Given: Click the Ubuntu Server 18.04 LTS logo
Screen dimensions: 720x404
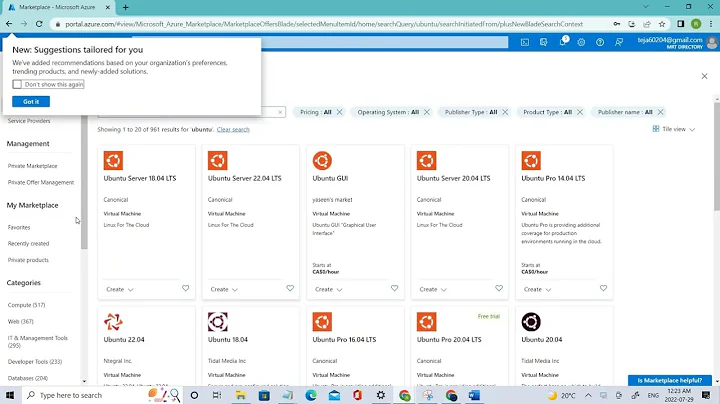Looking at the screenshot, I should pos(113,161).
